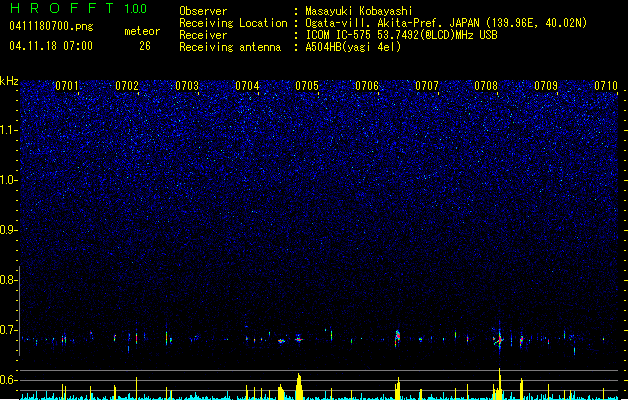Click the 0706 time marker

coord(367,86)
